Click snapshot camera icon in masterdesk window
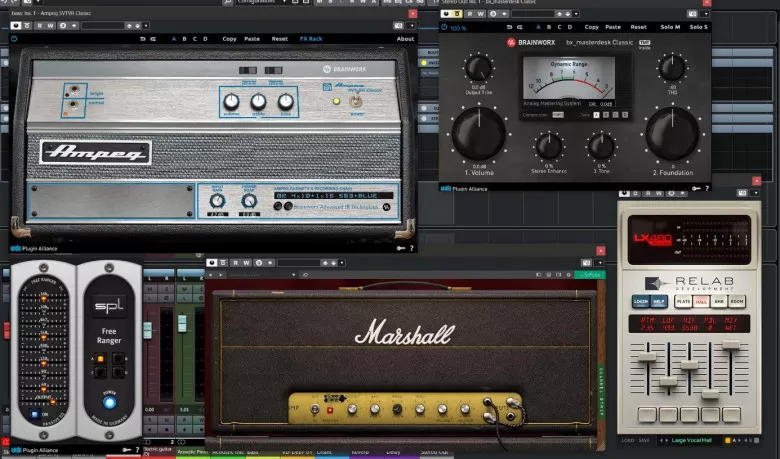Image resolution: width=780 pixels, height=459 pixels. click(692, 14)
